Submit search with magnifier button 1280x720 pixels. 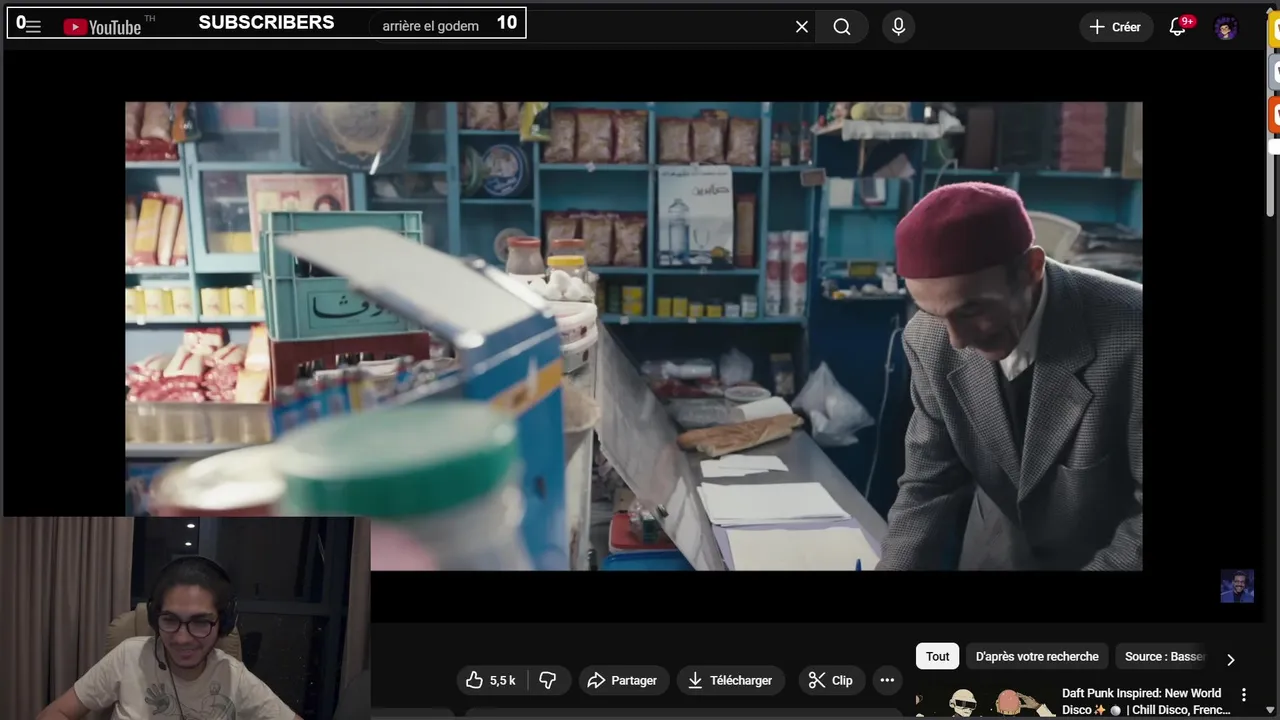coord(842,27)
